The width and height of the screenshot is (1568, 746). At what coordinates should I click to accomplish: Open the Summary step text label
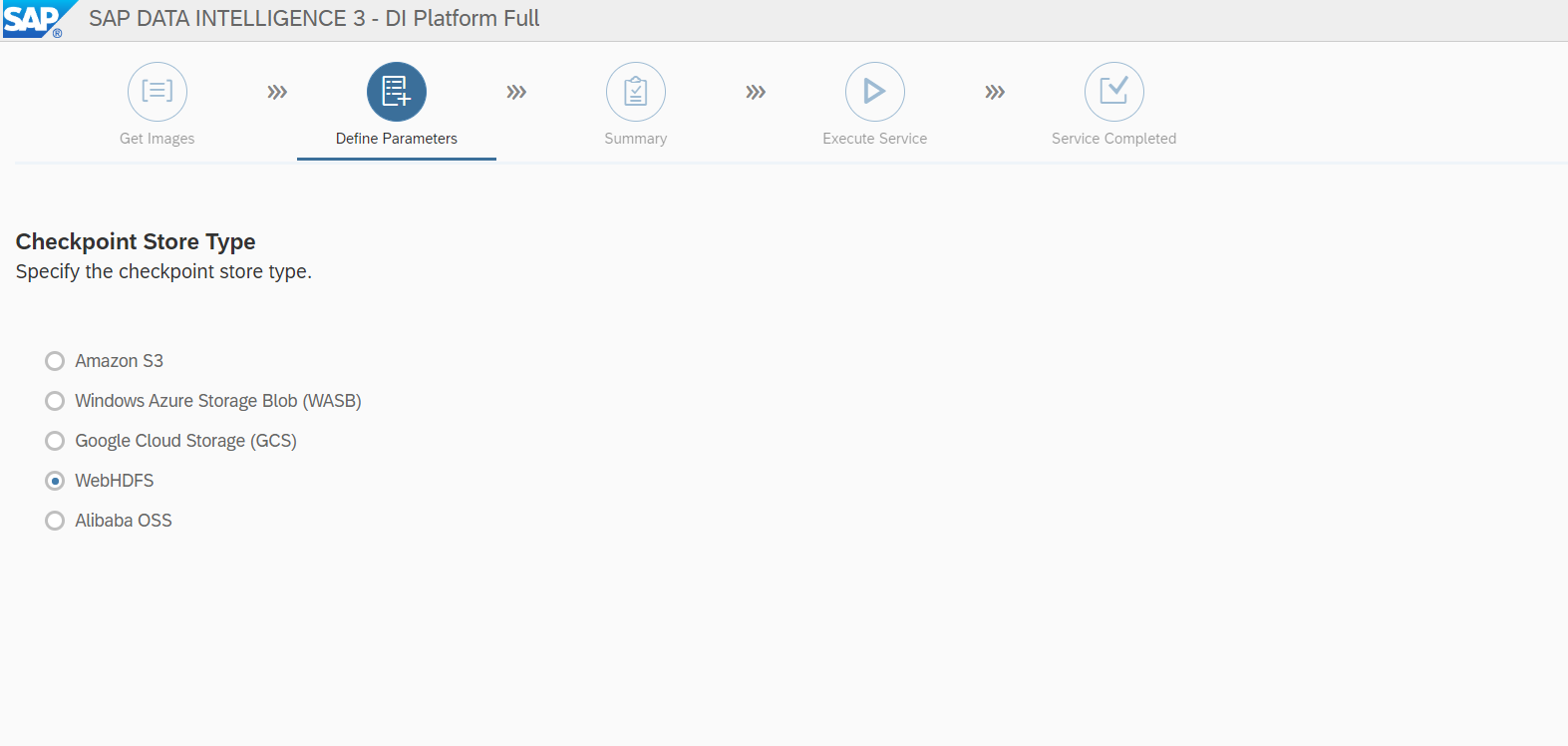pos(636,139)
